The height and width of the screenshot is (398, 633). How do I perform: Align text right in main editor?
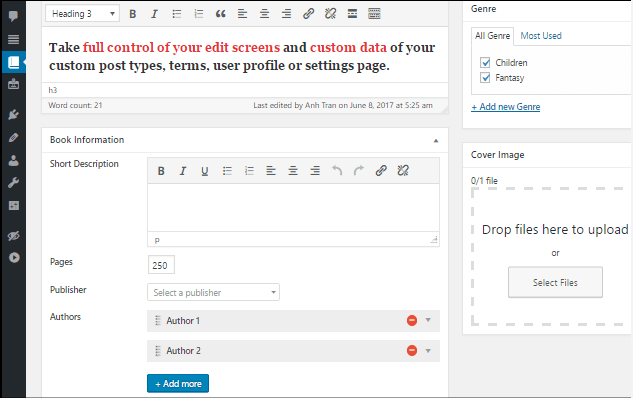tap(286, 14)
